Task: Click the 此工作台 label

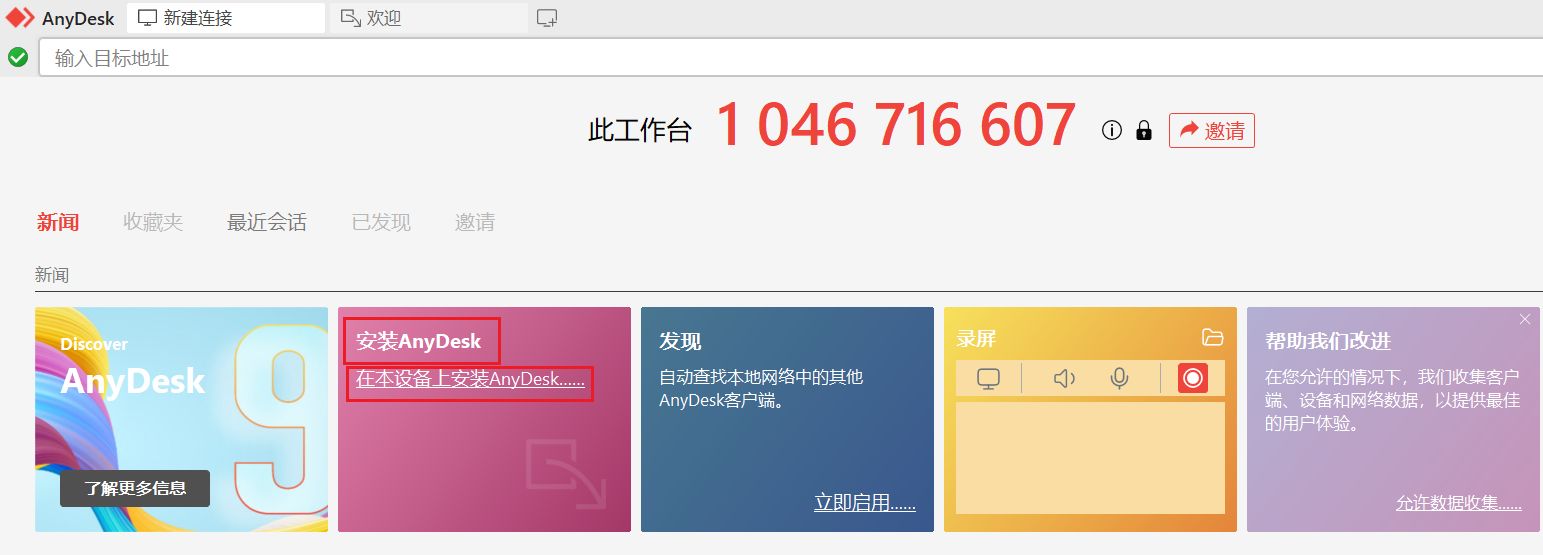Action: click(x=640, y=130)
